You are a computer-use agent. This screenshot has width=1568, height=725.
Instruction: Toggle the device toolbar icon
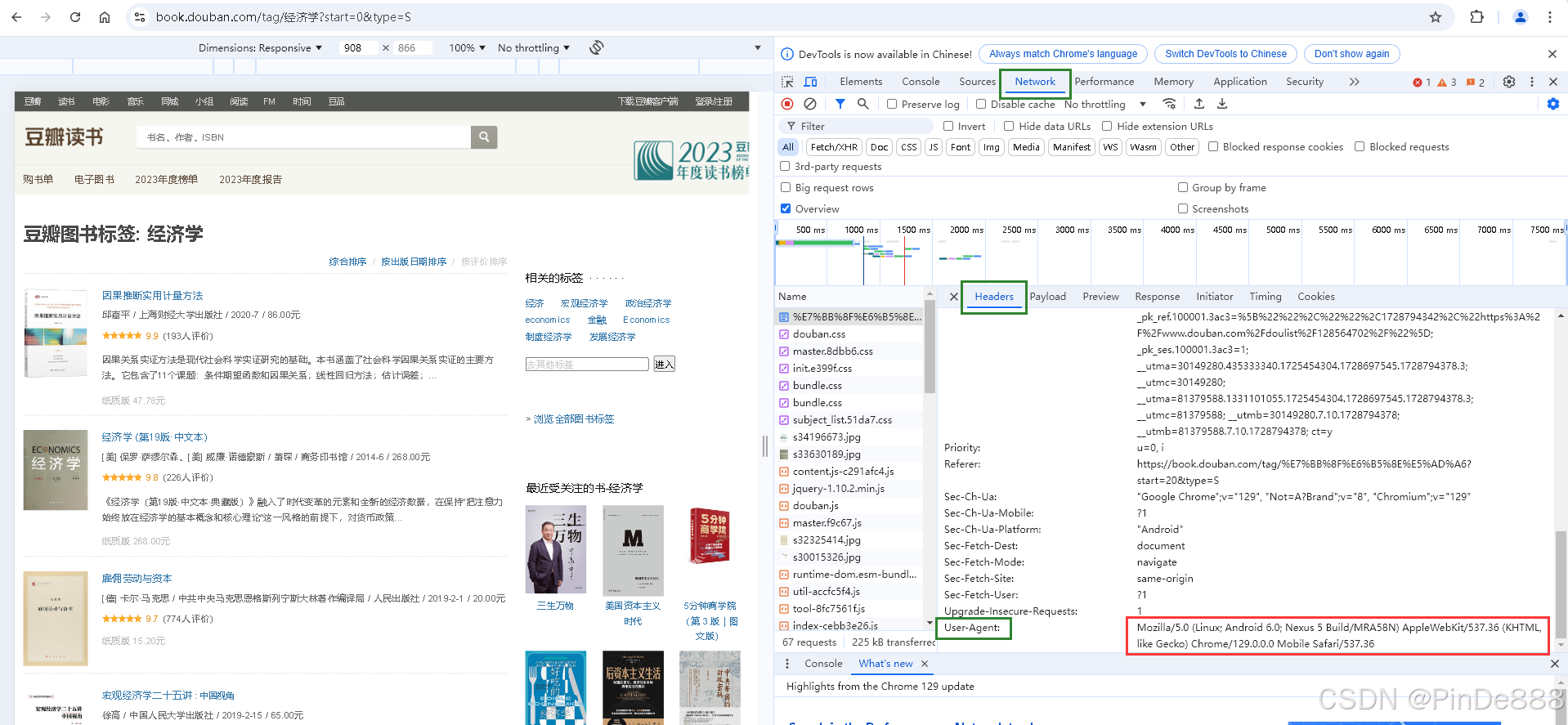pyautogui.click(x=810, y=82)
